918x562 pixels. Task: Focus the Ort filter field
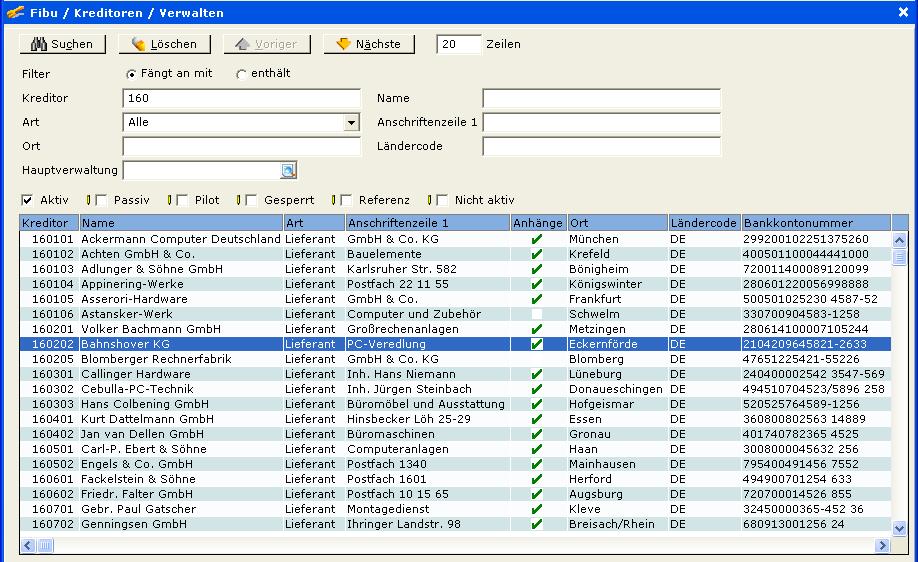(x=242, y=146)
